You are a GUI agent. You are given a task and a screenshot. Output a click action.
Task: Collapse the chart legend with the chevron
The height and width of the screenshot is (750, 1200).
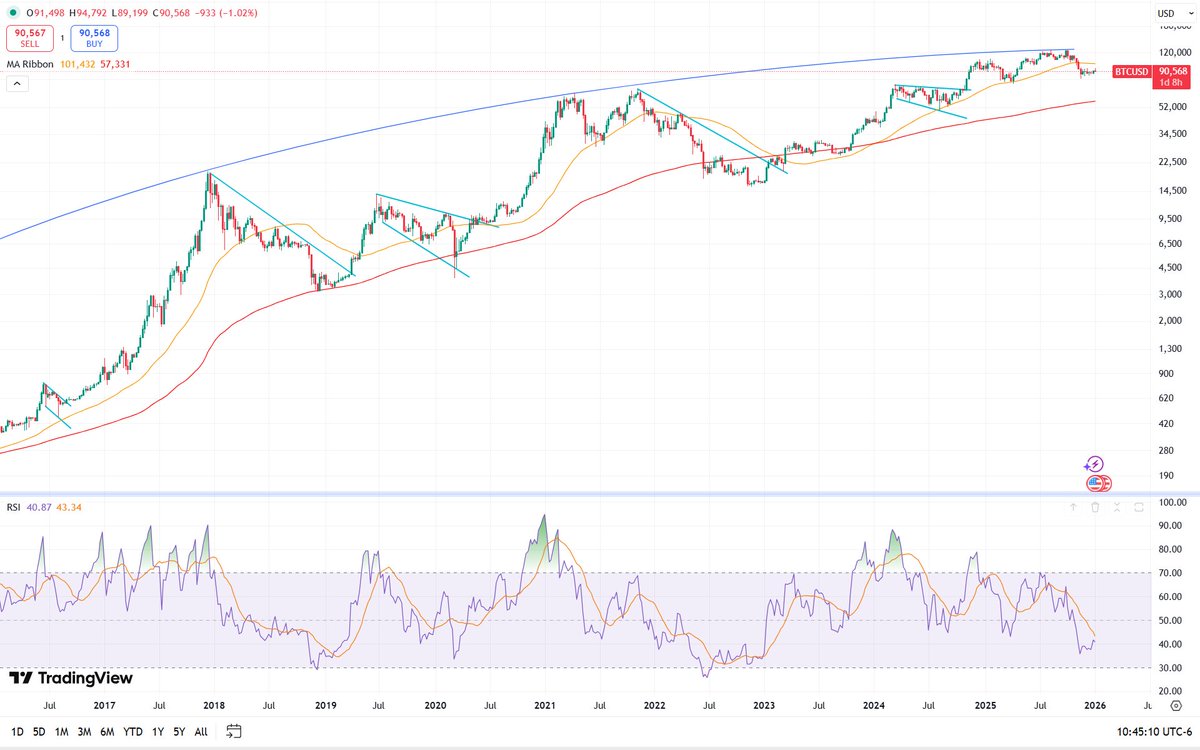tap(15, 83)
